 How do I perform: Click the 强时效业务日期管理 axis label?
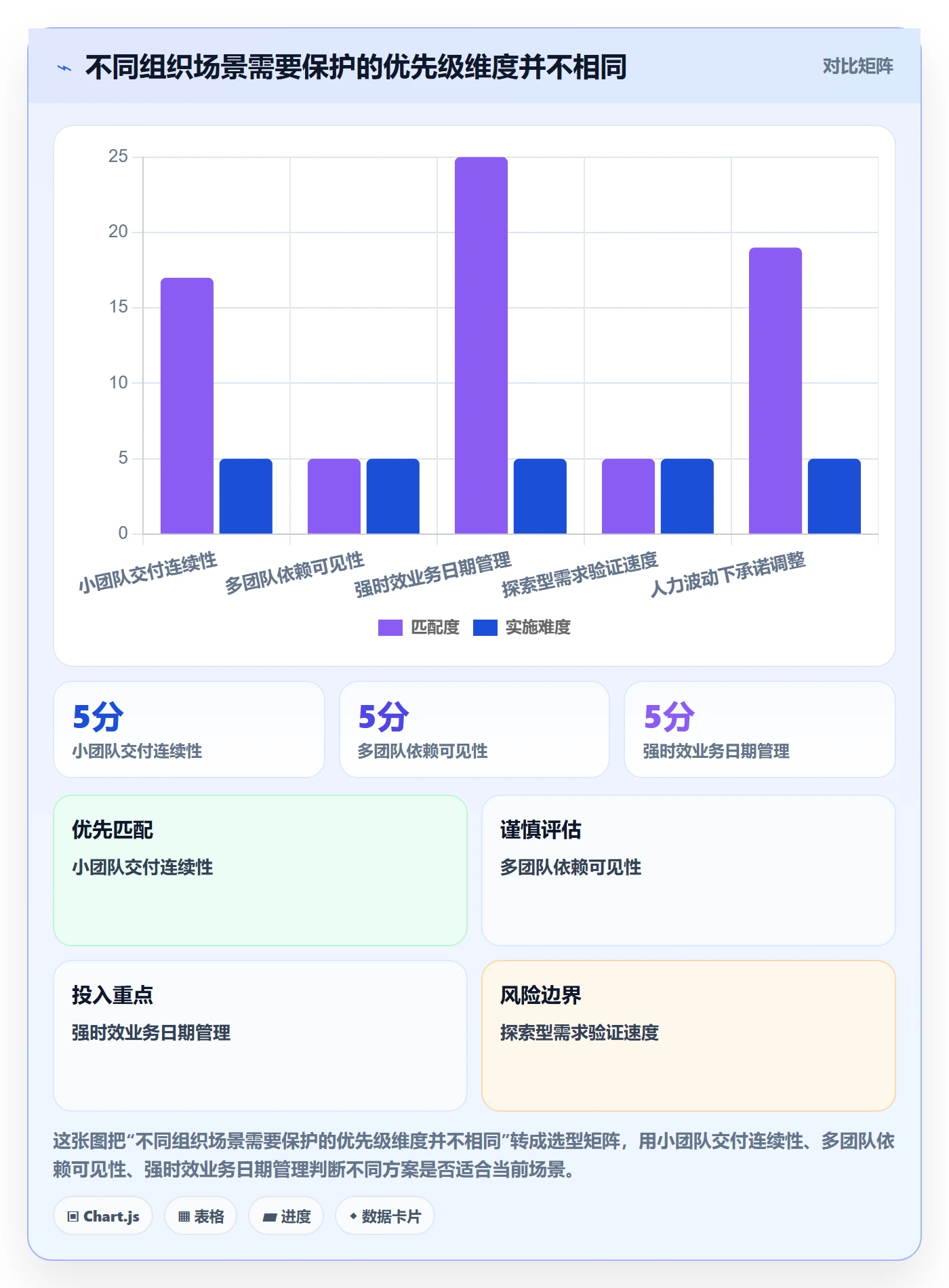pos(433,575)
